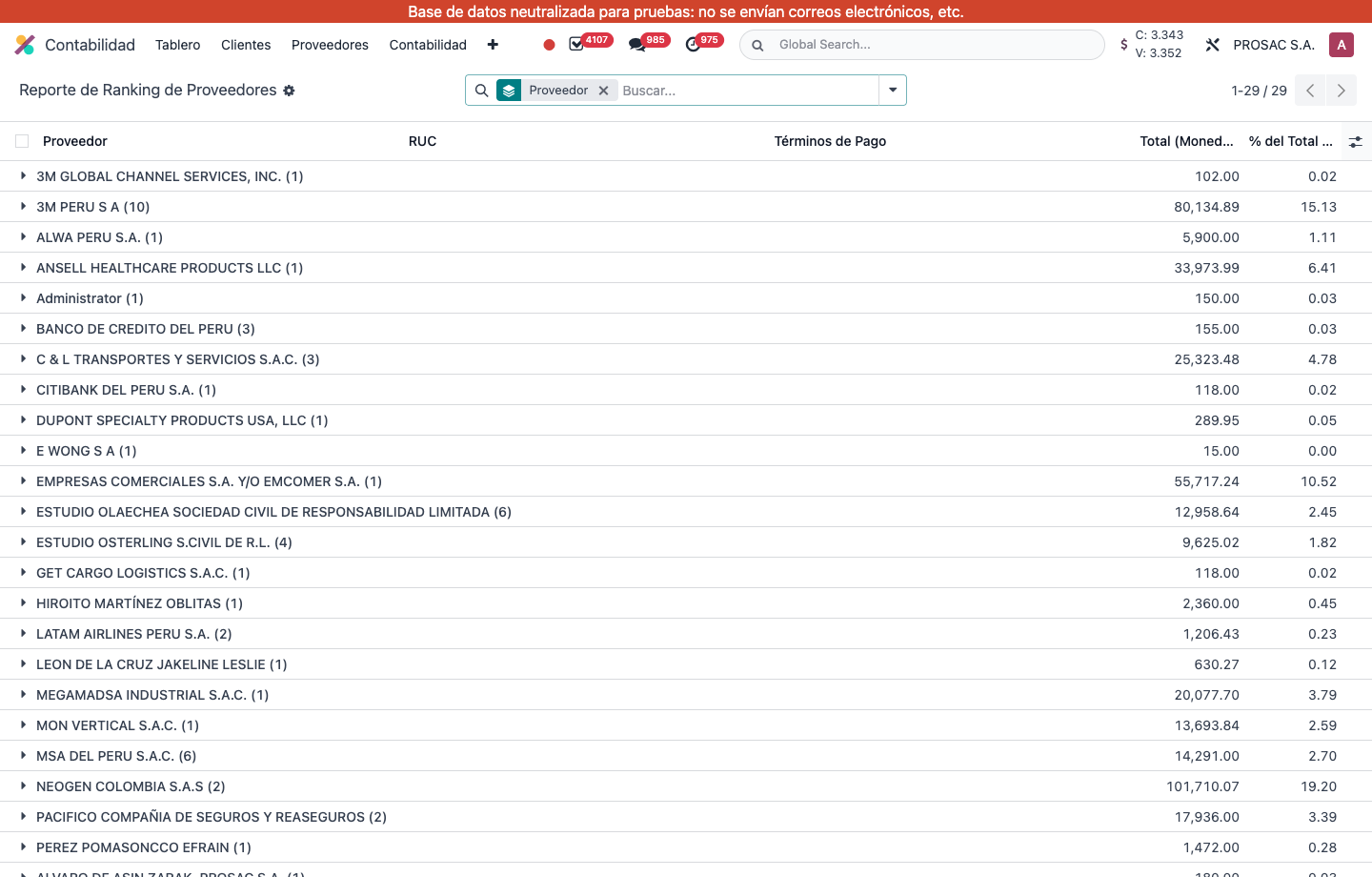Expand the Administrator group

click(23, 298)
